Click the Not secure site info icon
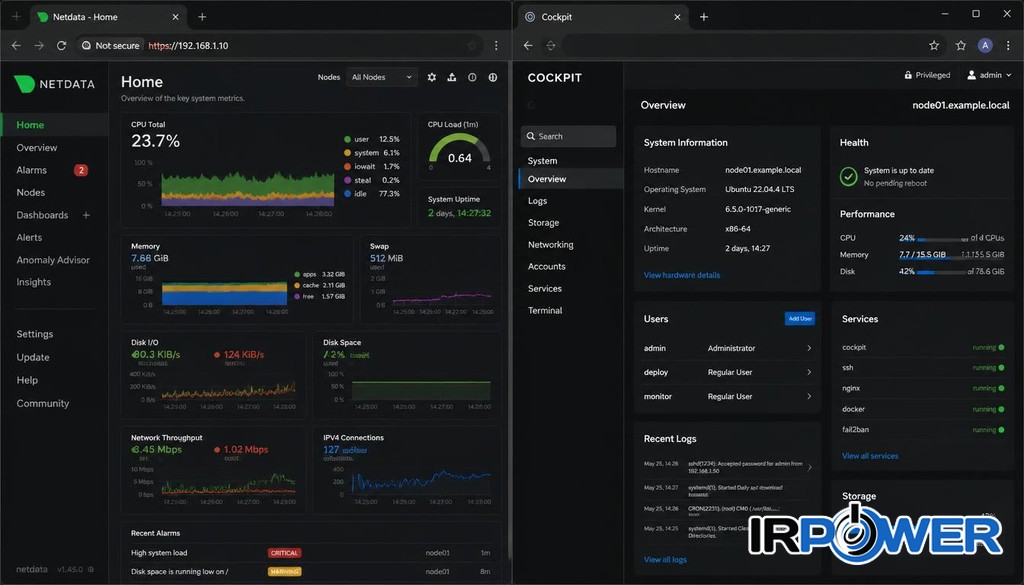1024x585 pixels. tap(86, 46)
